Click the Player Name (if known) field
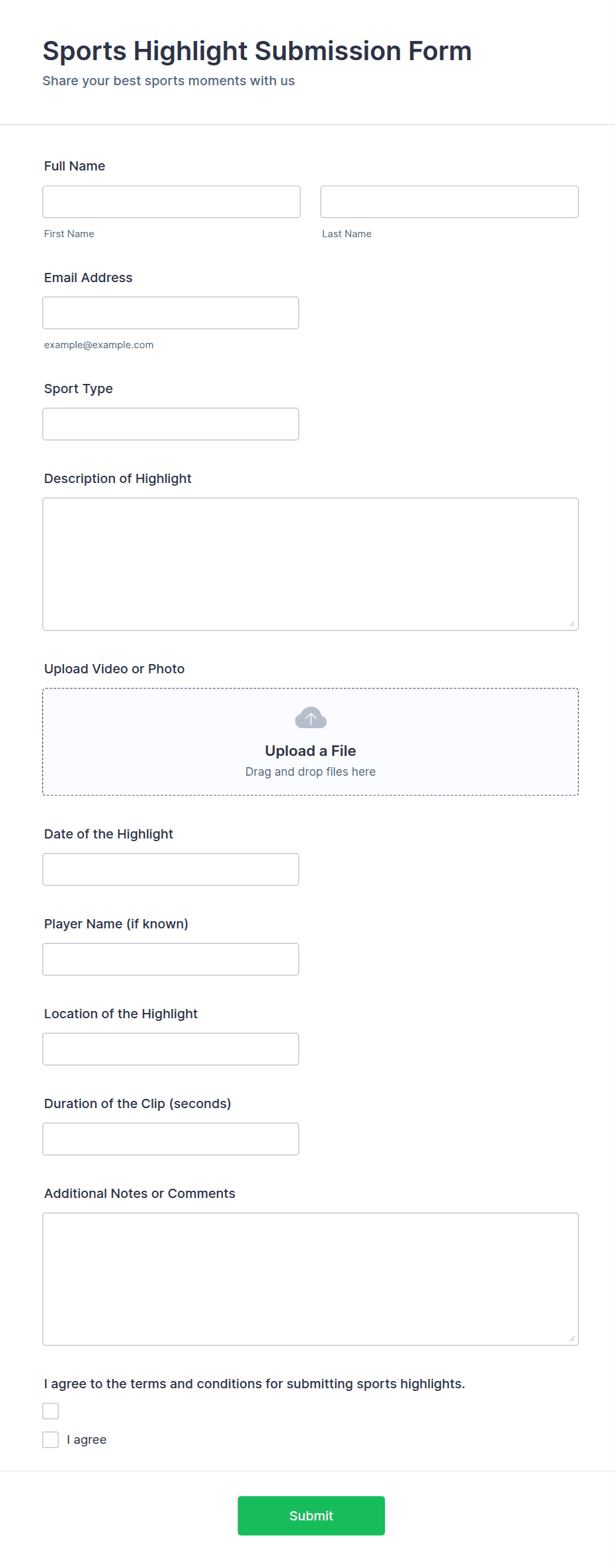615x1568 pixels. point(171,959)
